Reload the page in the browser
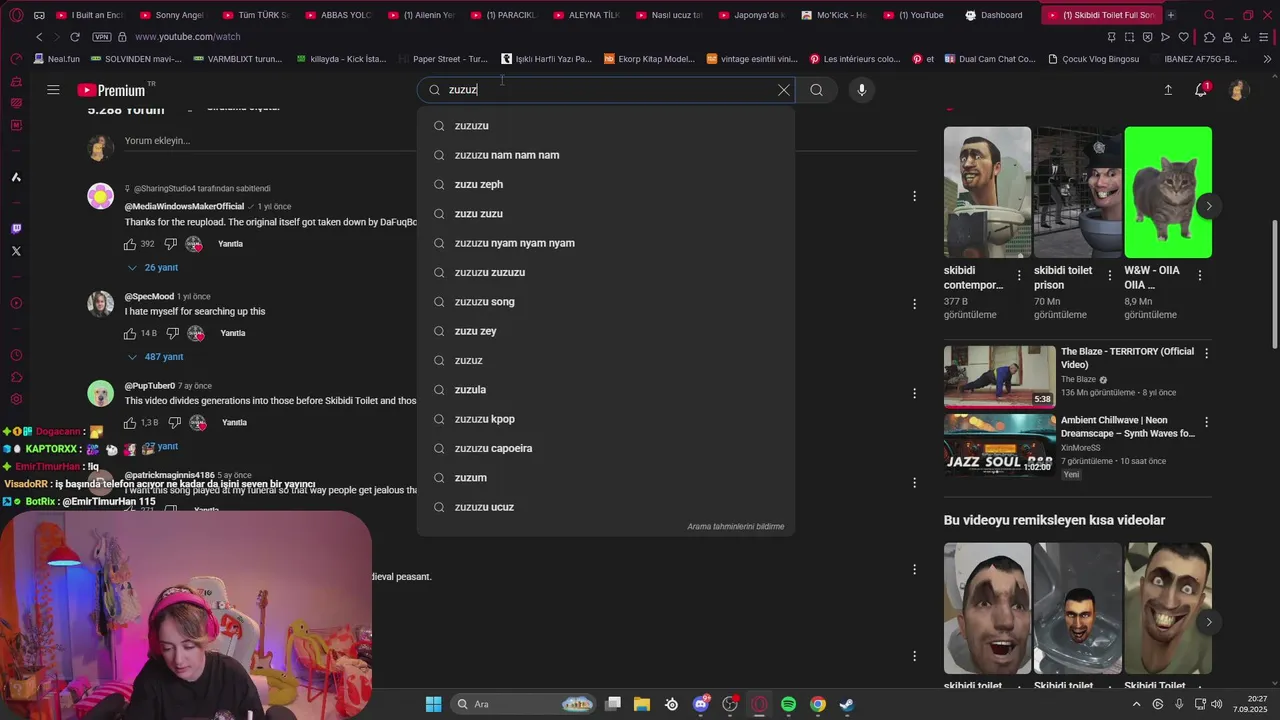This screenshot has height=720, width=1280. coord(75,37)
